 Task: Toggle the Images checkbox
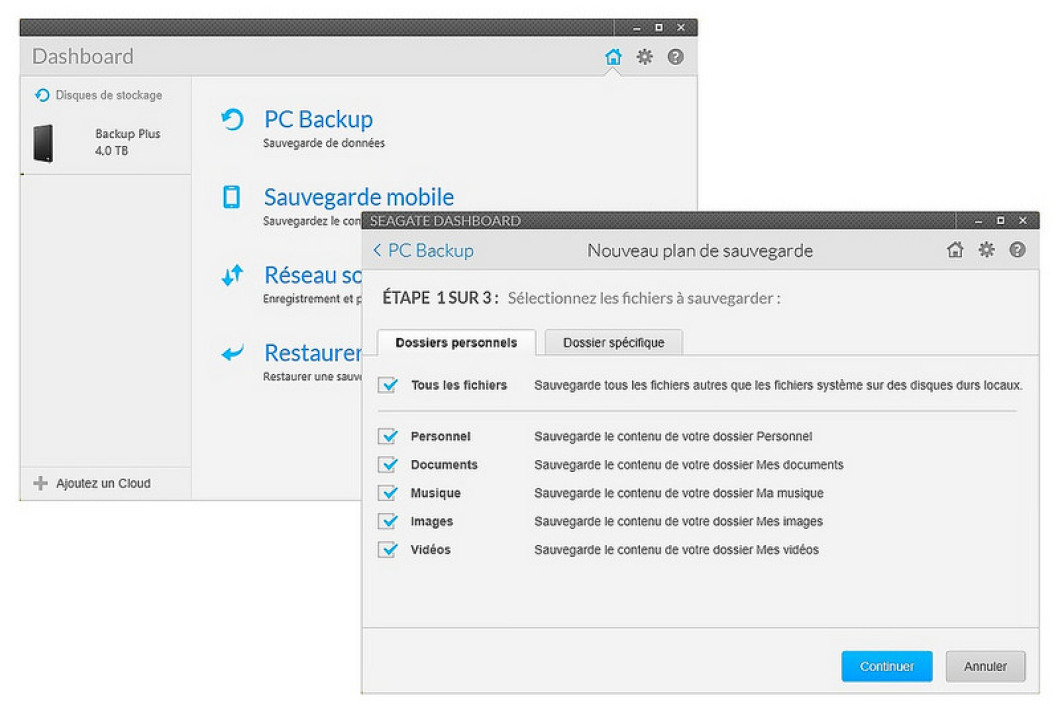388,521
